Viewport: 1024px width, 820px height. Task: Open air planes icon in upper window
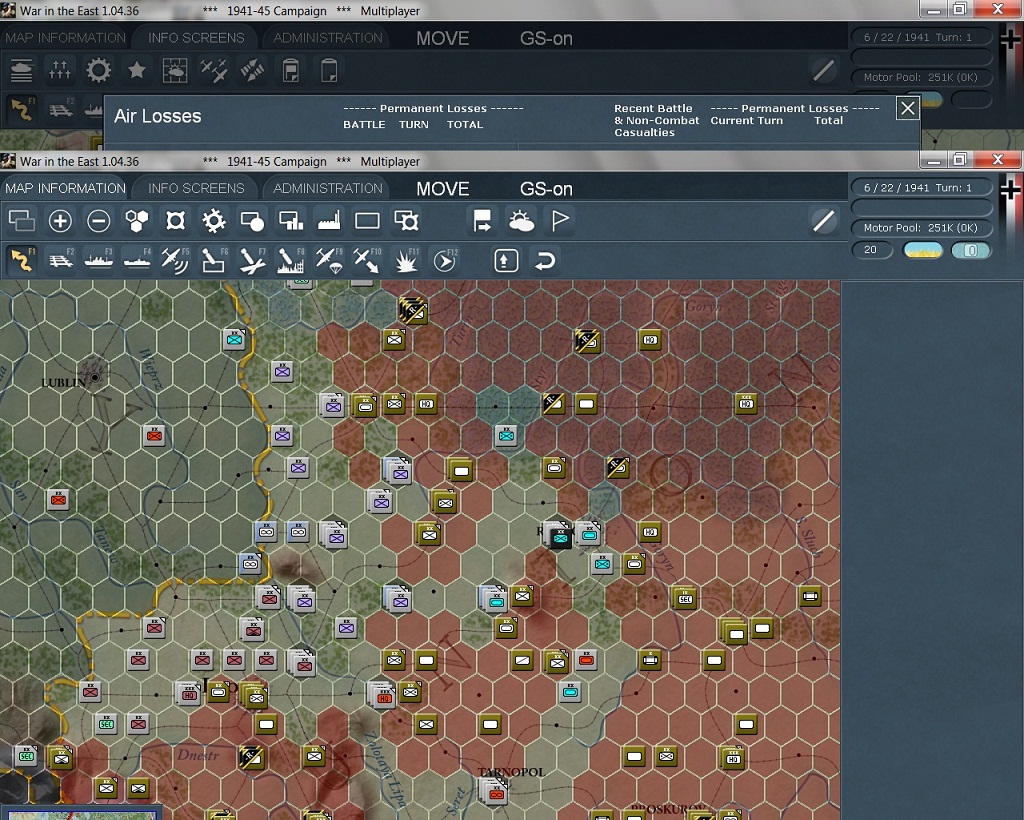(214, 71)
